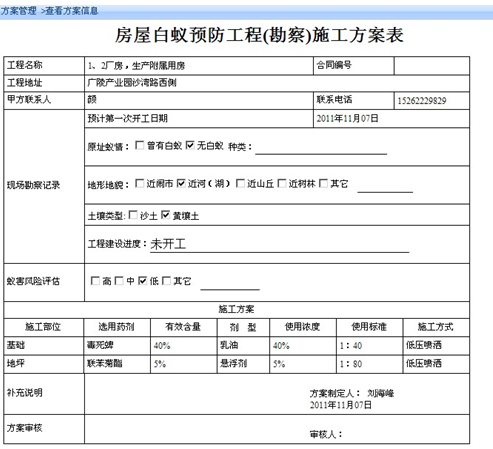Click the 基础 row label

pyautogui.click(x=16, y=345)
